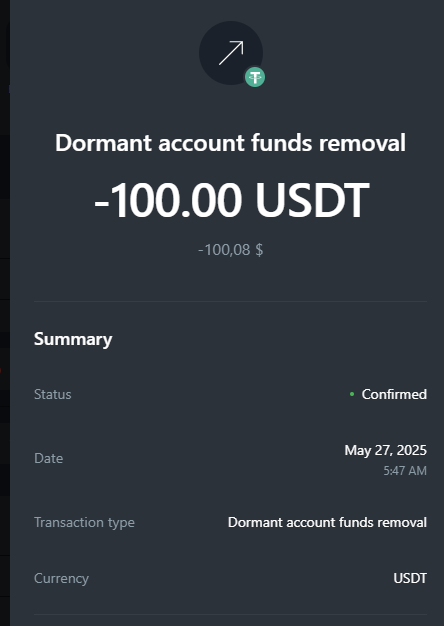Image resolution: width=444 pixels, height=626 pixels.
Task: Click the green Tether USDT badge icon
Action: point(255,77)
